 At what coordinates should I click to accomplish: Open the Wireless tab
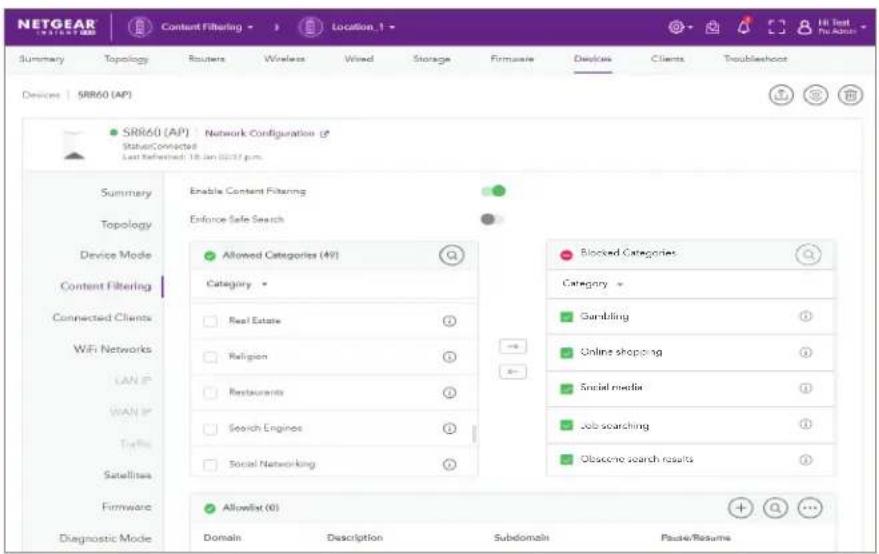point(284,59)
